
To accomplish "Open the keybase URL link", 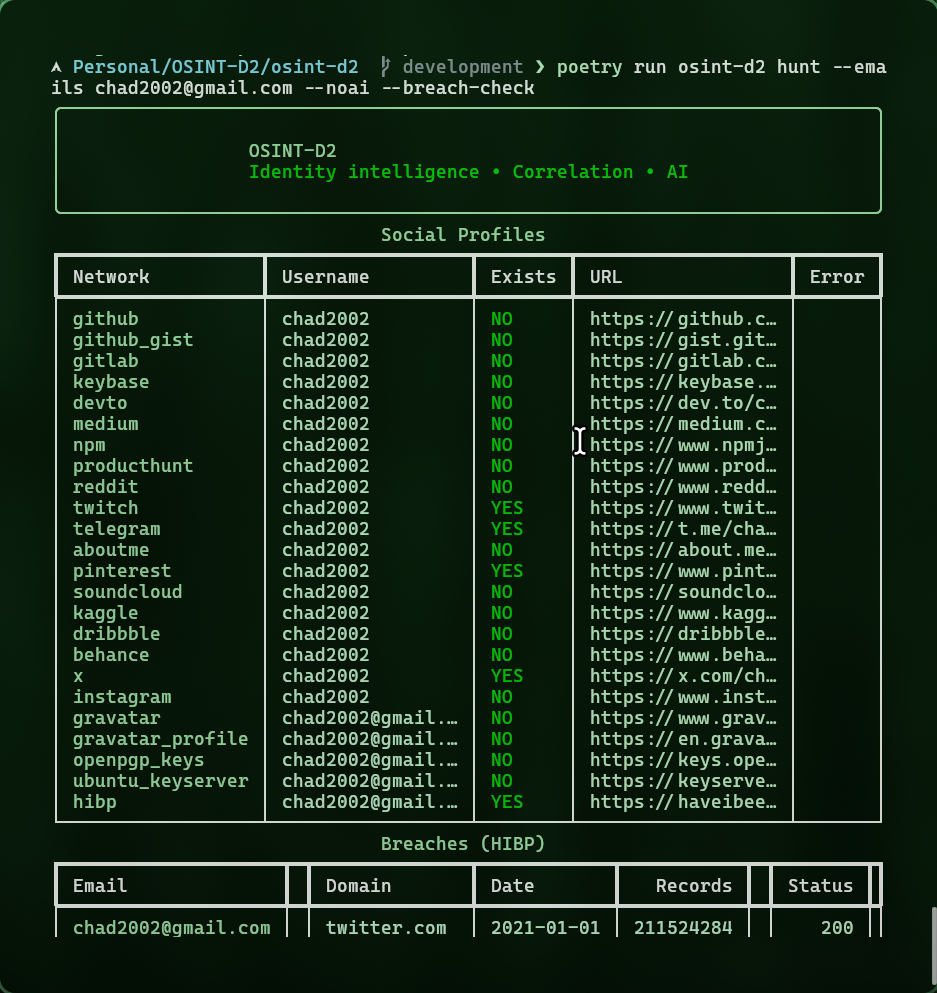I will (x=683, y=382).
